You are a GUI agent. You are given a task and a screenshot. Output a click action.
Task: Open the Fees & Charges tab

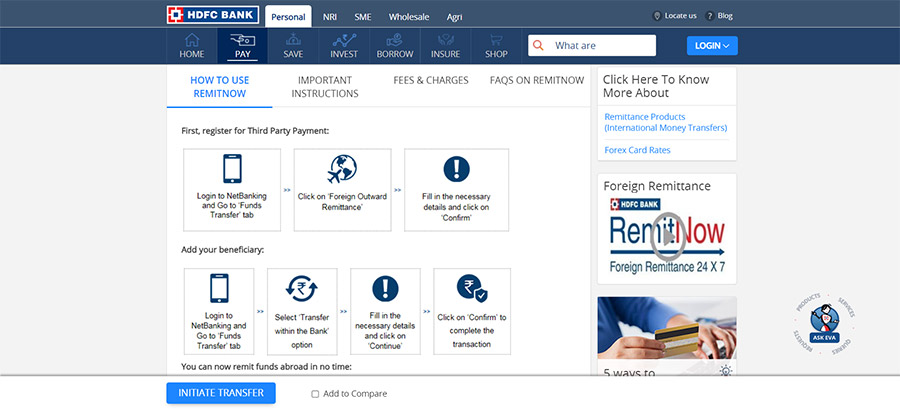[430, 80]
